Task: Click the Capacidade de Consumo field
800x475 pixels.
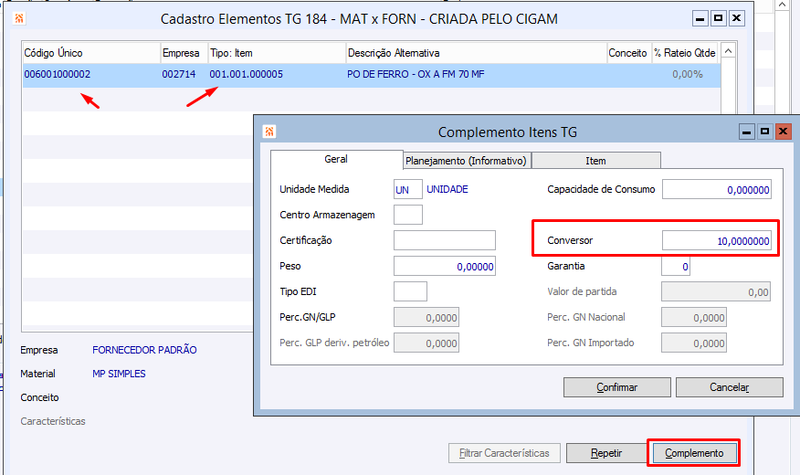Action: [716, 189]
